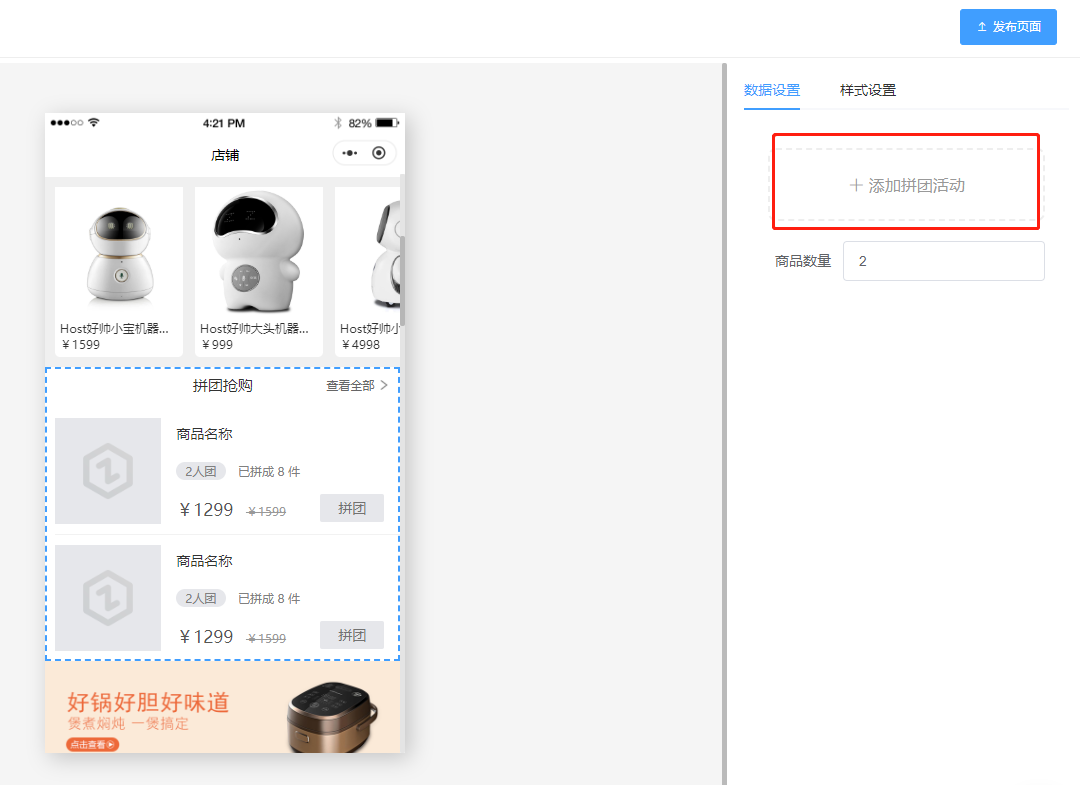Click the mini-program close circle icon
Screen dimensions: 1080x785
pyautogui.click(x=379, y=153)
